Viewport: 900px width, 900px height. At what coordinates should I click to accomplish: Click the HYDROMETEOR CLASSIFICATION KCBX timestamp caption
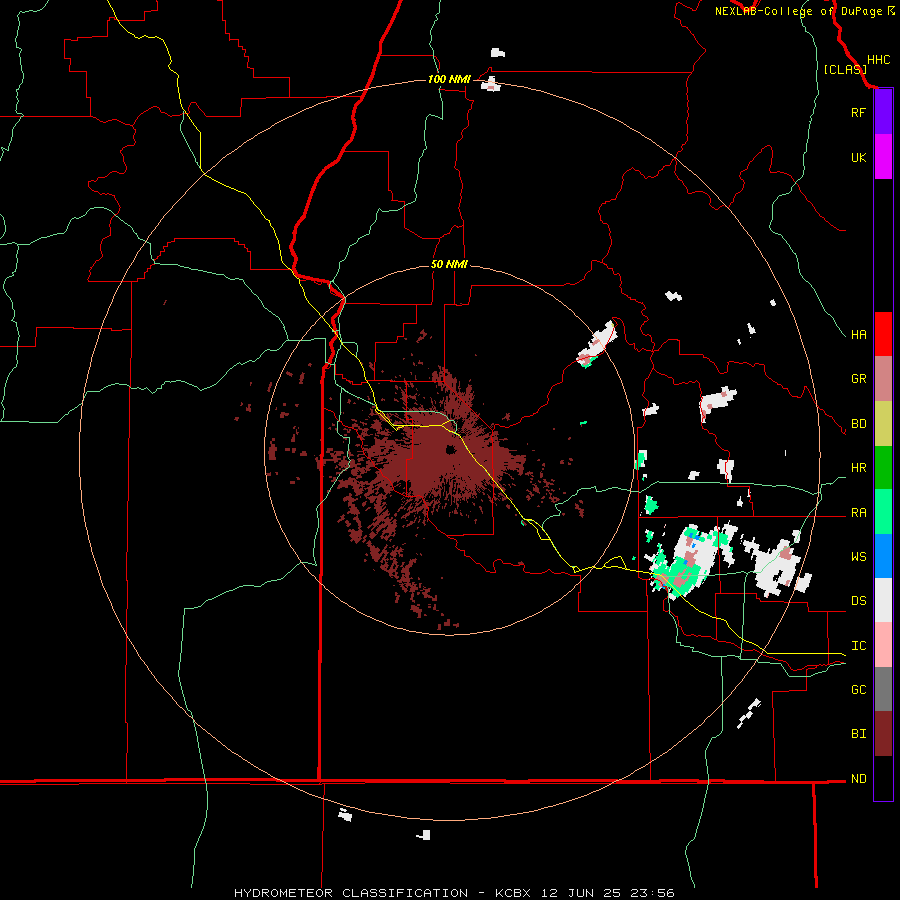point(454,893)
